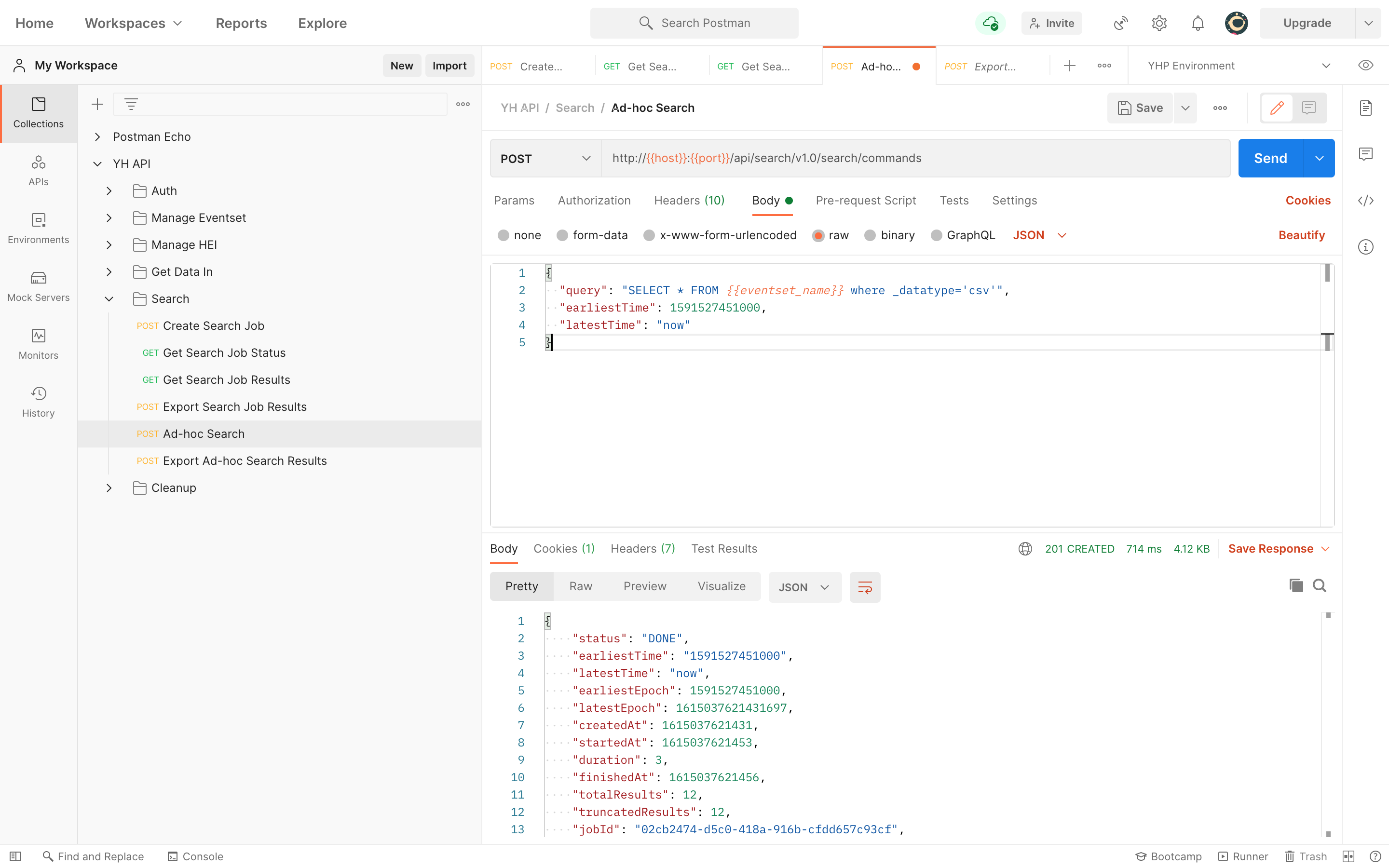Click the sync status cloud icon

tap(991, 23)
